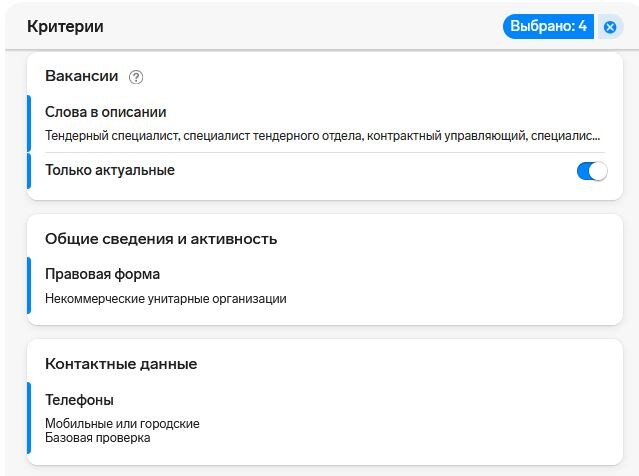Open the Правовая форма criterion

pyautogui.click(x=102, y=274)
